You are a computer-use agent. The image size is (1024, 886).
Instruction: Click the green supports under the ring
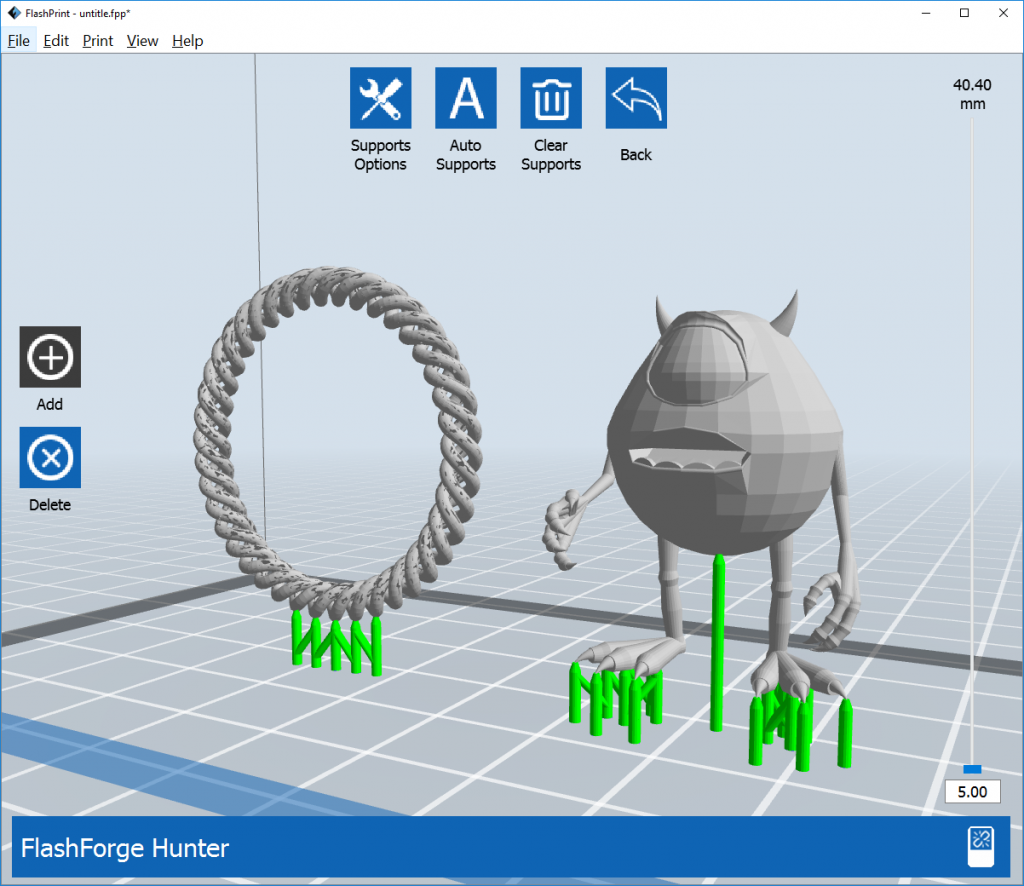[336, 643]
